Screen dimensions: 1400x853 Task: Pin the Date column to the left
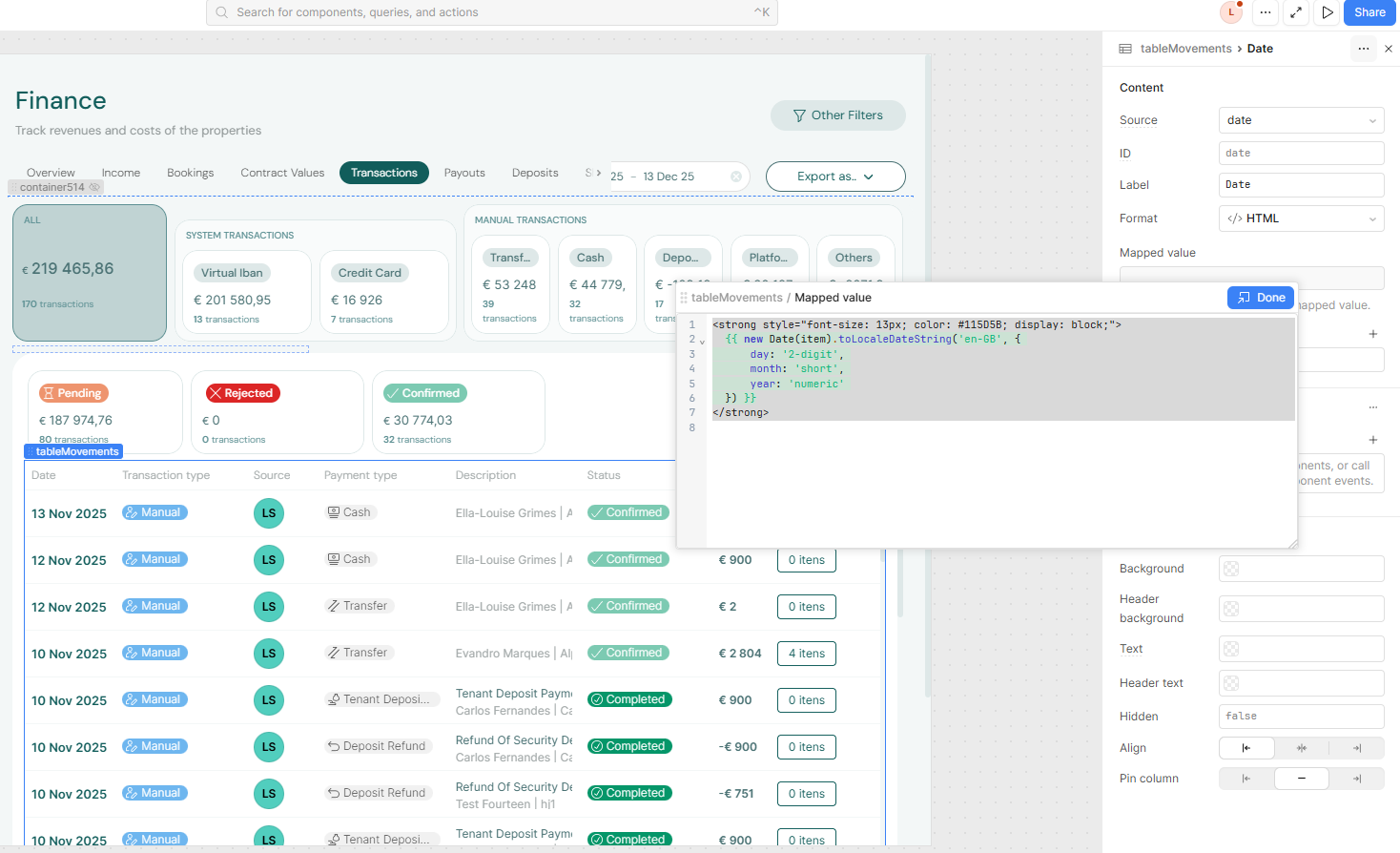(x=1246, y=778)
